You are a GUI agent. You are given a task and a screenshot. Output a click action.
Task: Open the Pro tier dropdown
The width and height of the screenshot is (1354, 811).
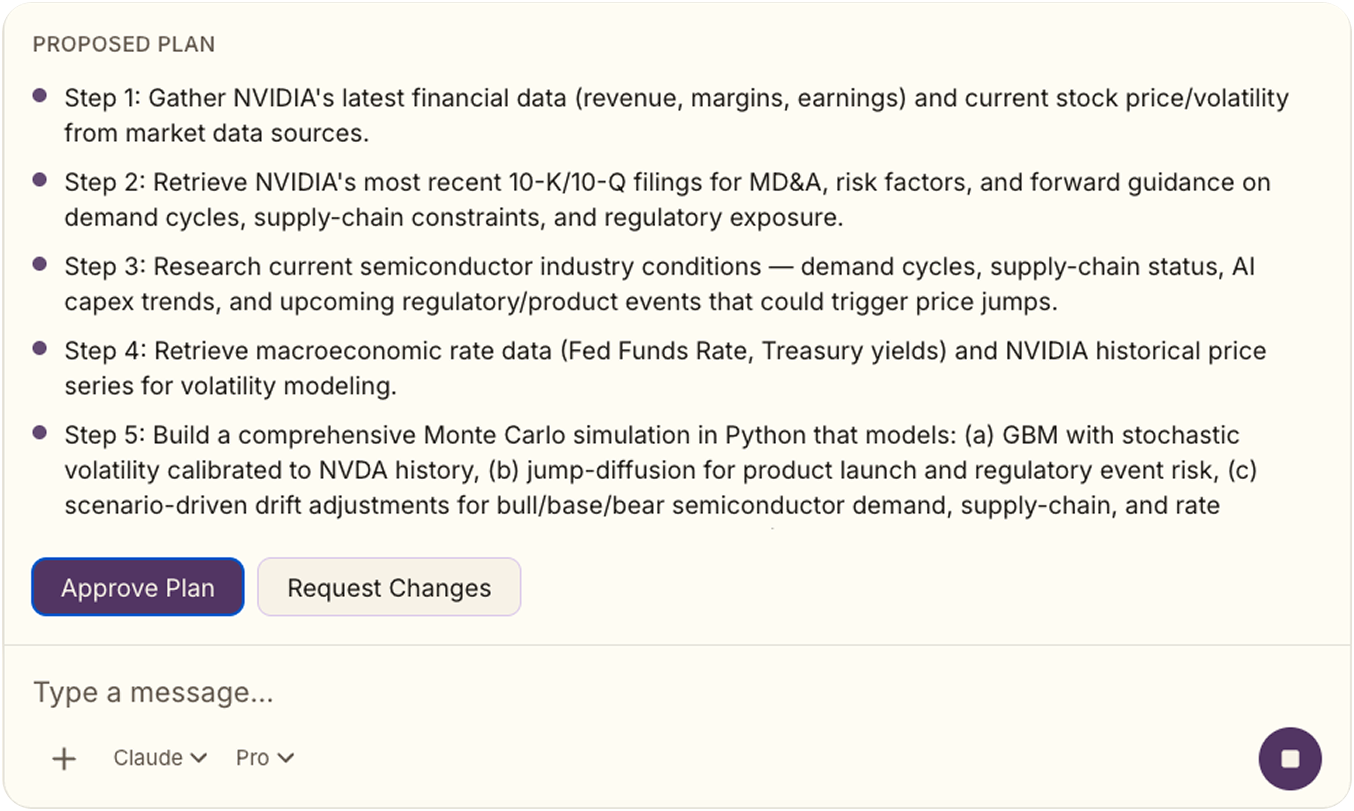pyautogui.click(x=264, y=758)
